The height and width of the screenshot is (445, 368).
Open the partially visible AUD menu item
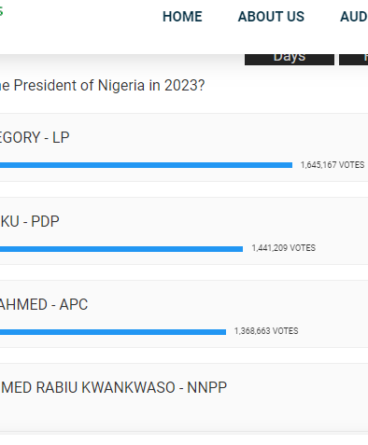pyautogui.click(x=354, y=16)
